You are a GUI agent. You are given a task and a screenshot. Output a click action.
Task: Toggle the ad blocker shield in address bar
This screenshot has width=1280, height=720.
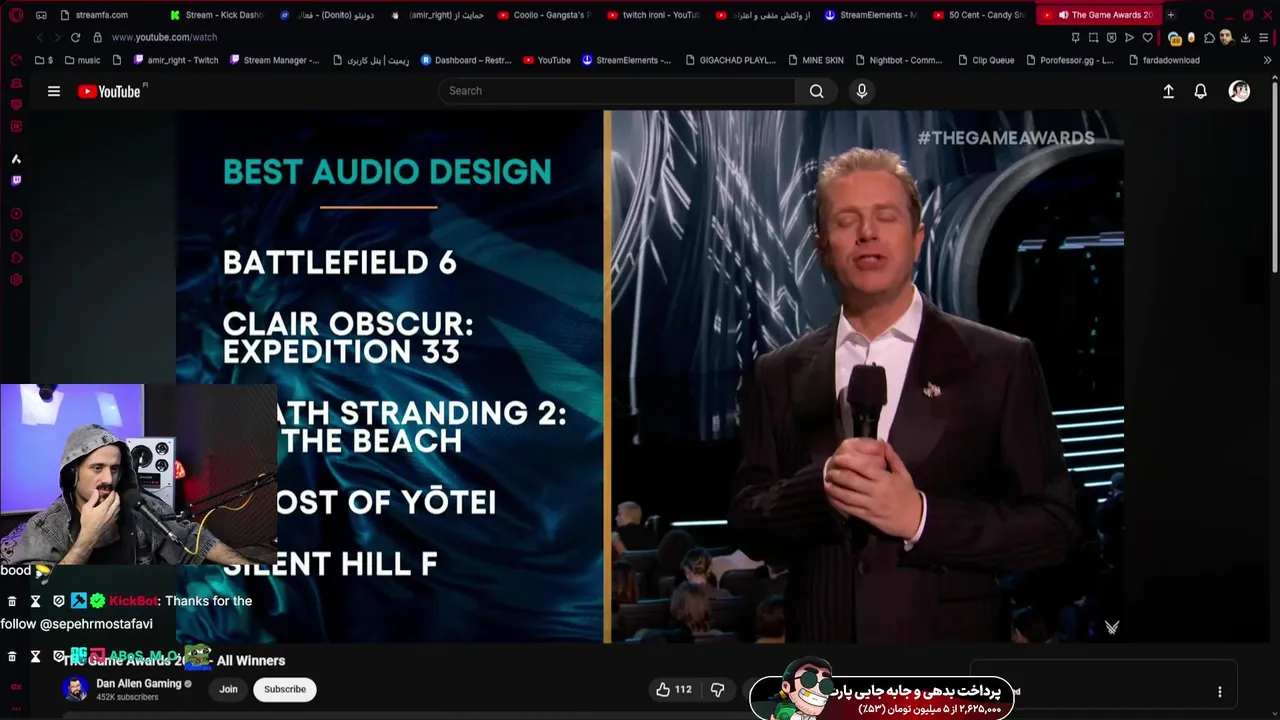click(x=1111, y=37)
